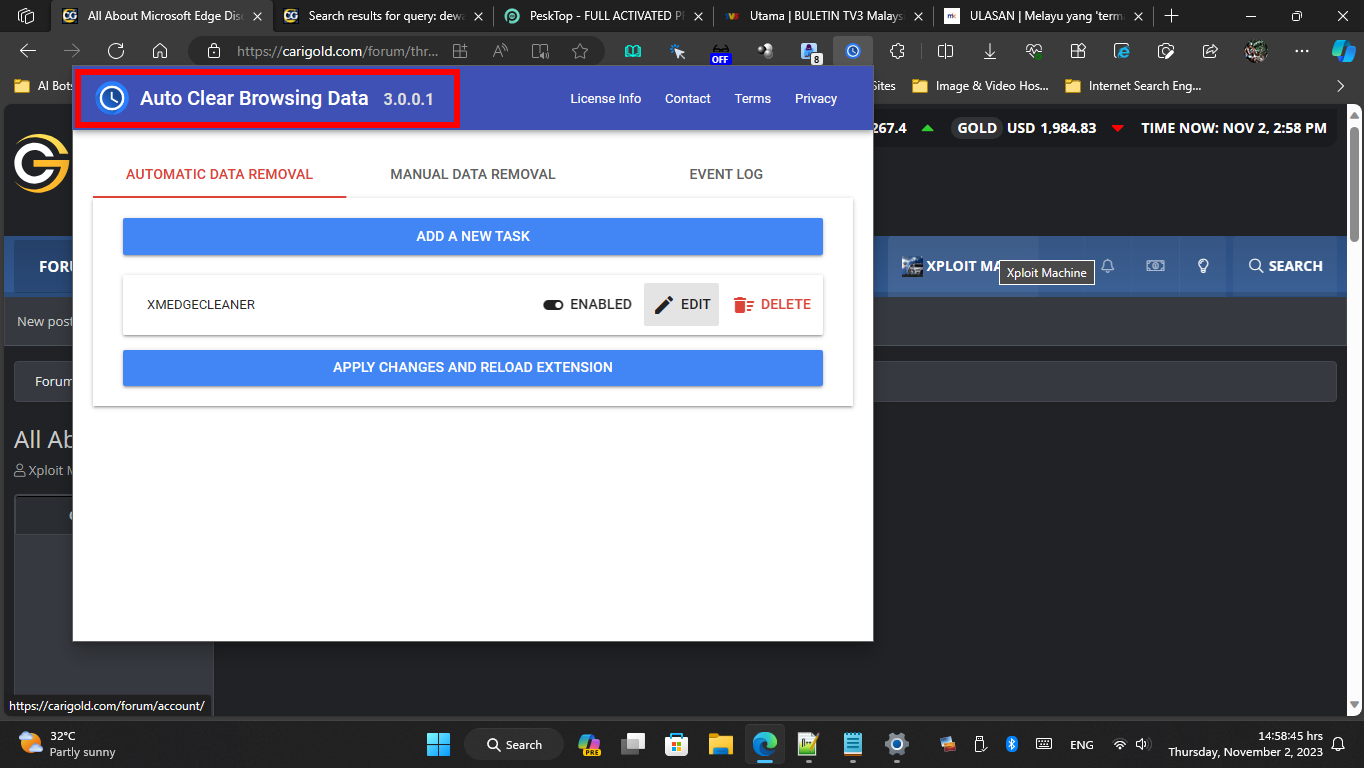Screen dimensions: 1364x768
Task: Refresh the current page
Action: 116,51
